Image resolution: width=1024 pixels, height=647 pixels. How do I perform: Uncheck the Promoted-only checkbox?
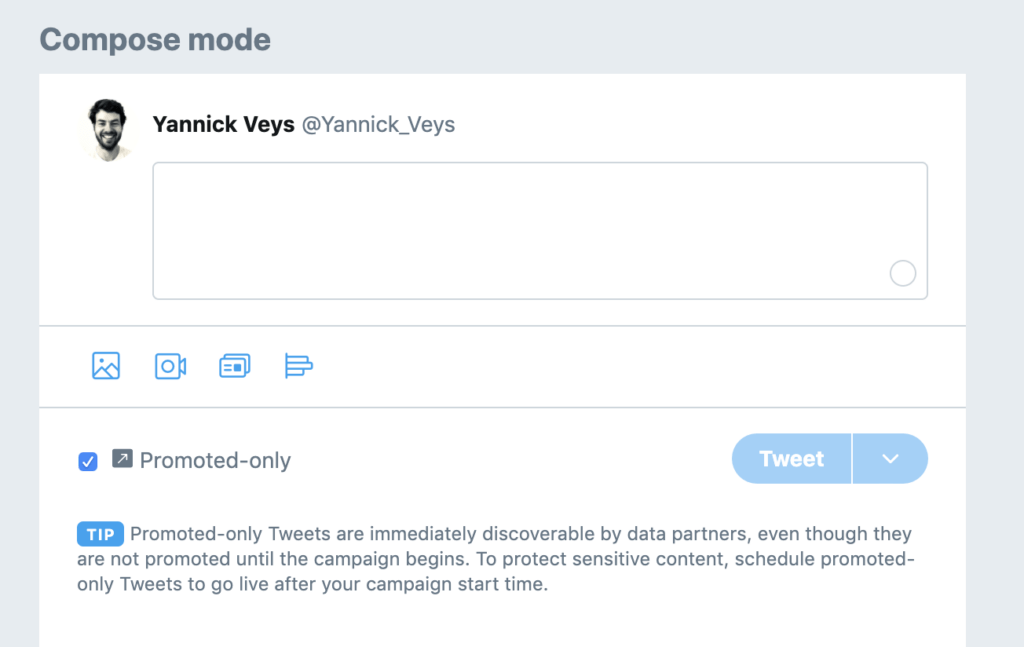(x=88, y=461)
